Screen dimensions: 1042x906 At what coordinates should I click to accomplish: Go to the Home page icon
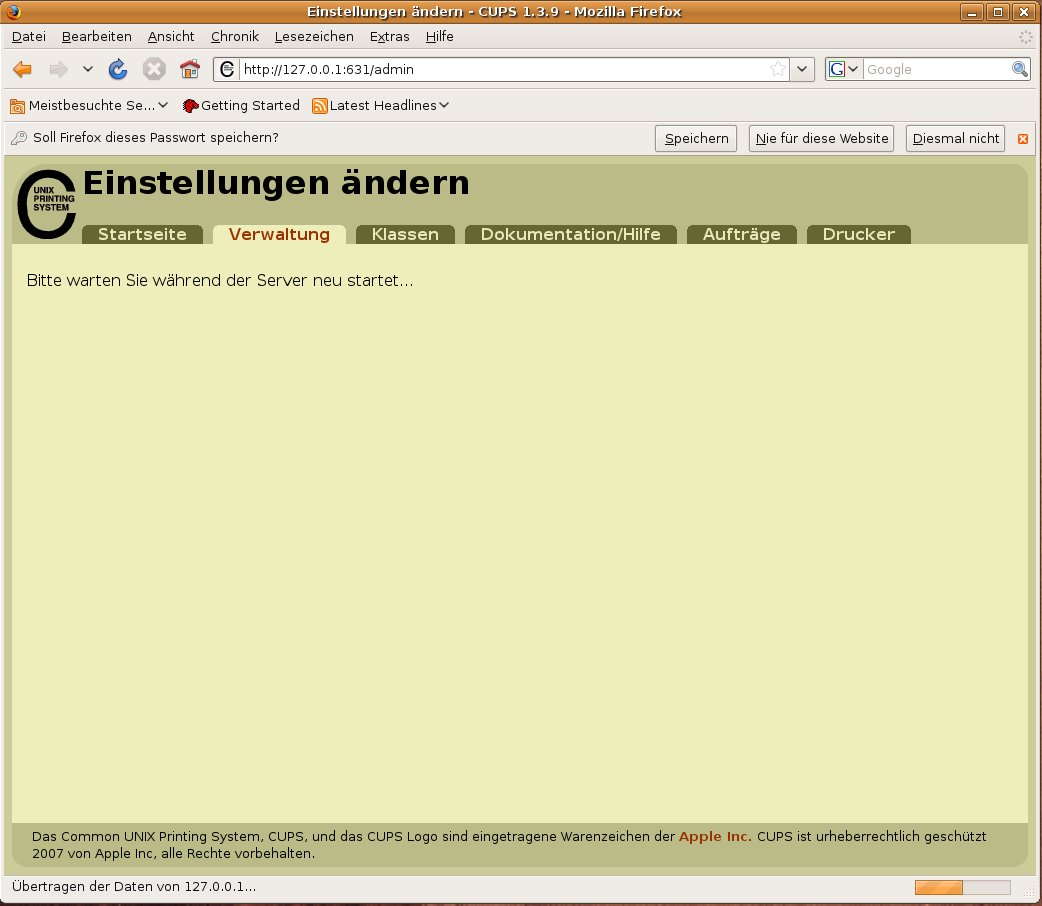(x=190, y=69)
